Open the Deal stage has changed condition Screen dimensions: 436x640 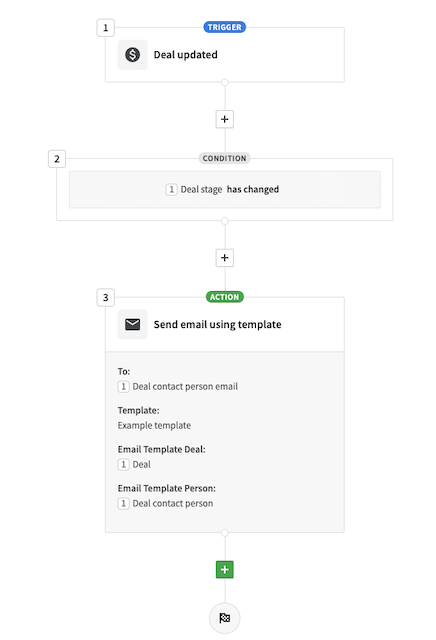click(225, 189)
